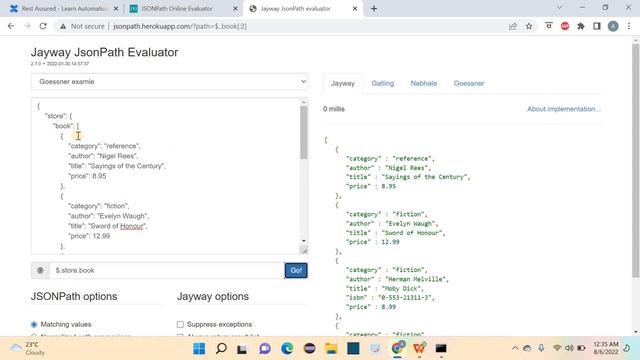The height and width of the screenshot is (360, 640).
Task: Open the Goessner example dropdown
Action: (169, 82)
